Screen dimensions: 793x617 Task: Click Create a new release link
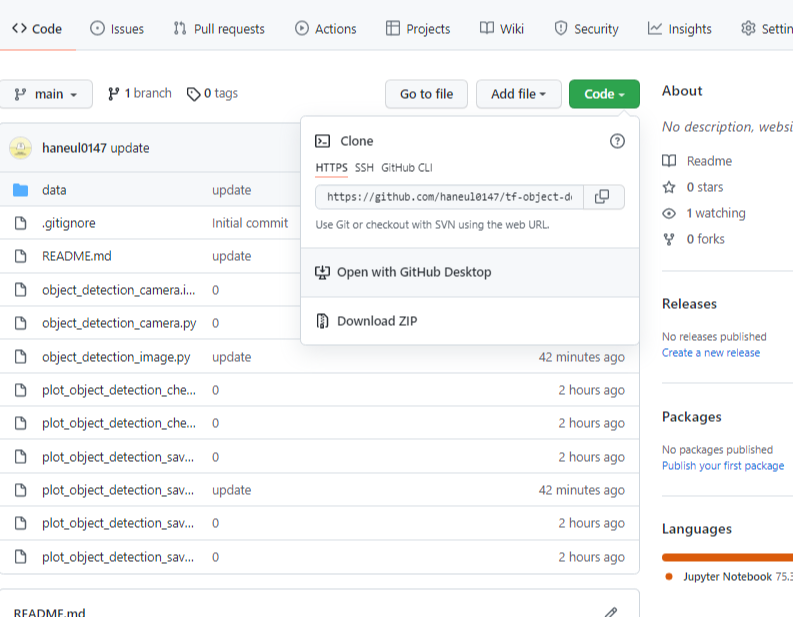(711, 353)
